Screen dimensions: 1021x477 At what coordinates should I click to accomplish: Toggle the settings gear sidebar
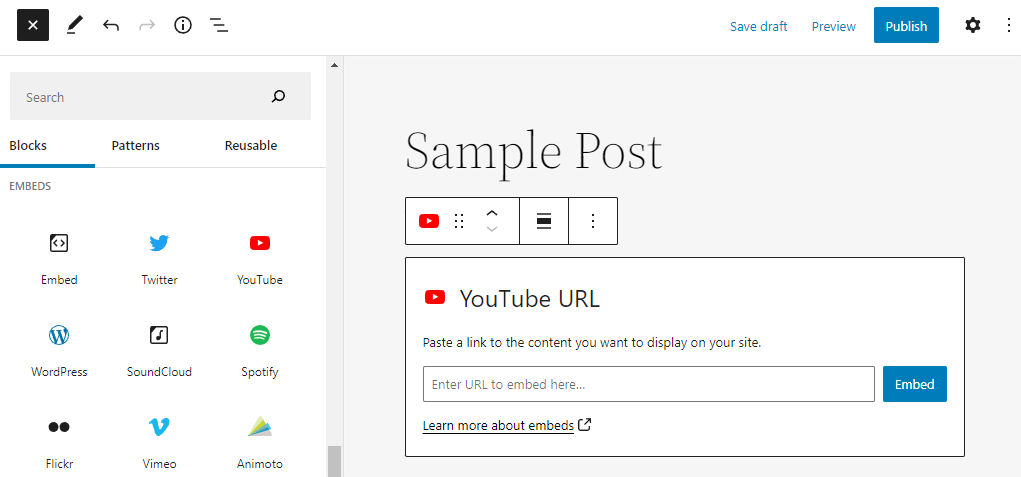(972, 26)
